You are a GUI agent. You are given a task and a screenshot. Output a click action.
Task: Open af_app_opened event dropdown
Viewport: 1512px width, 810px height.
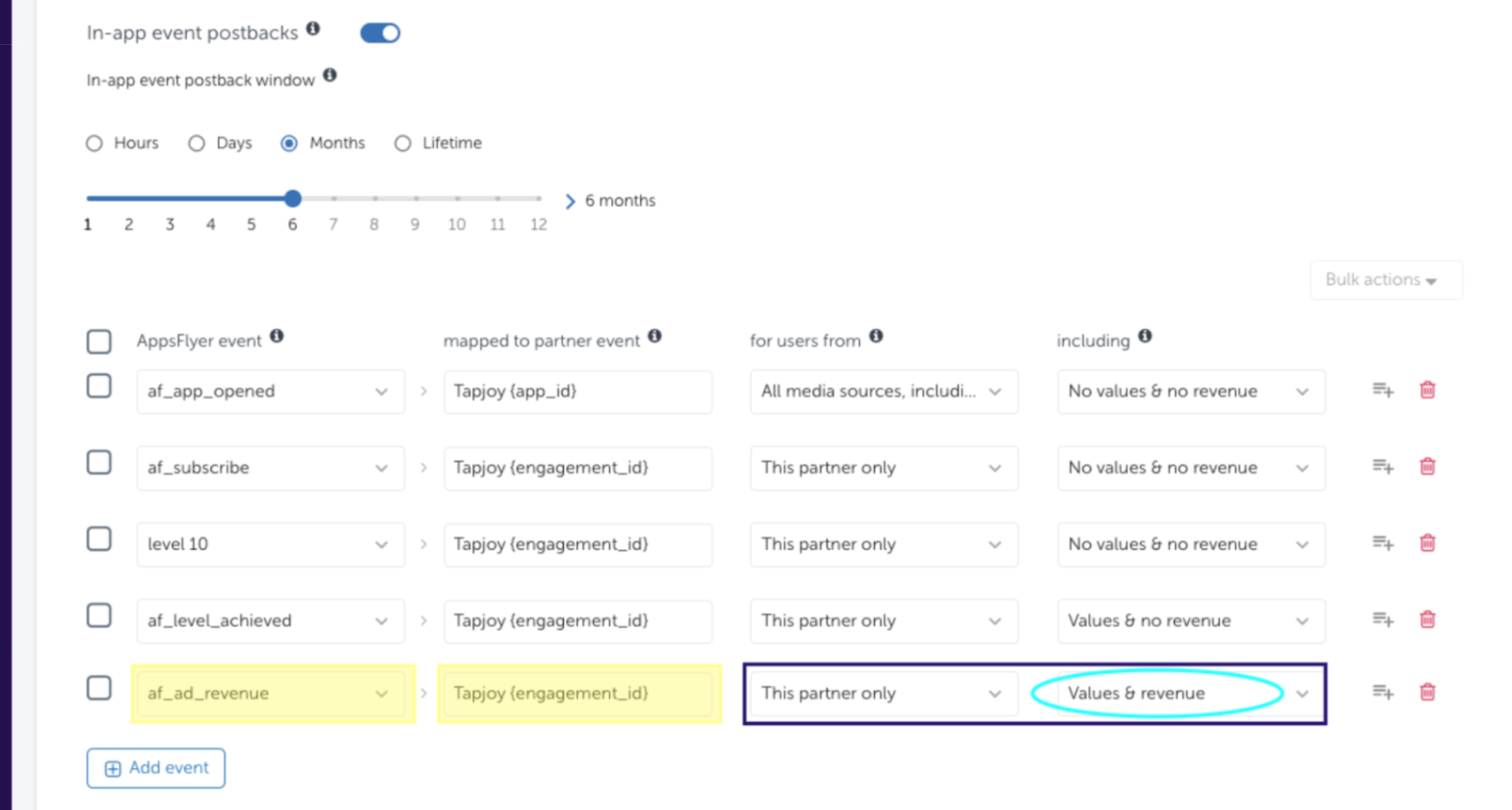tap(270, 391)
